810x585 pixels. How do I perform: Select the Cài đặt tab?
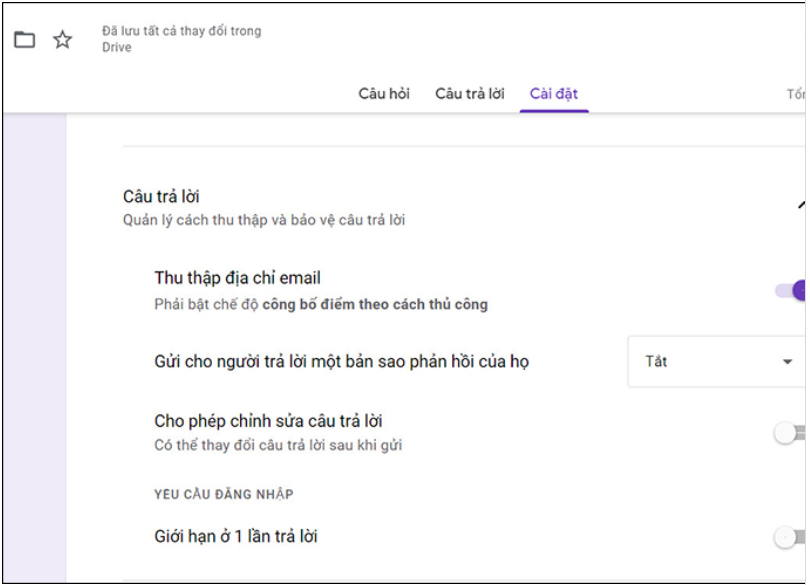(x=554, y=94)
